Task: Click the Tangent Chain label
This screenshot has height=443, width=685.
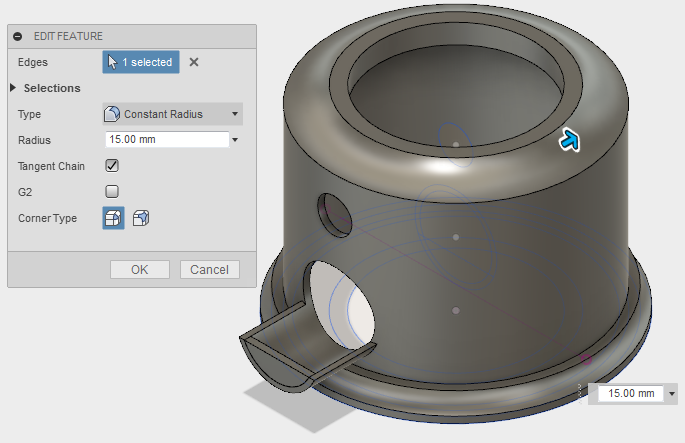Action: 51,166
